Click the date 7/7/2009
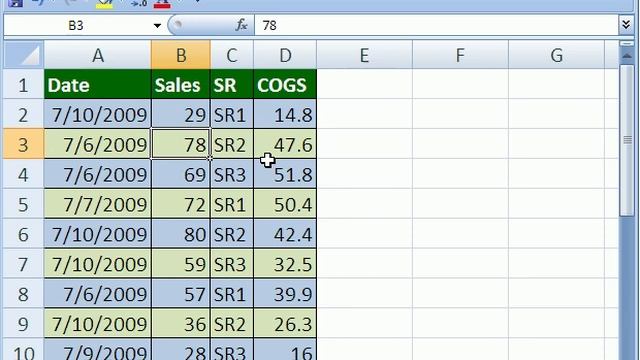The width and height of the screenshot is (640, 360). 98,204
